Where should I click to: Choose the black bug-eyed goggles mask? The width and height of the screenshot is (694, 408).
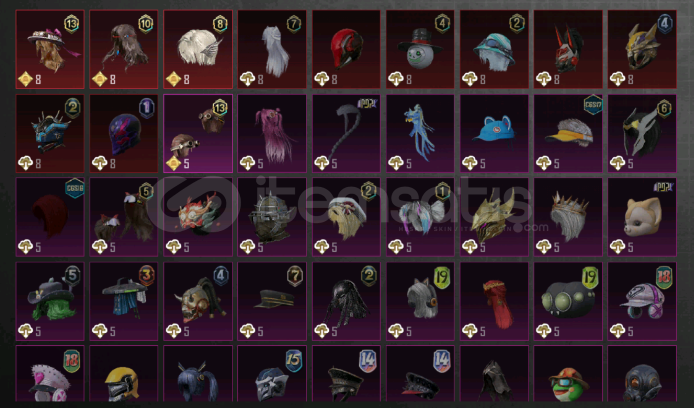coord(568,301)
